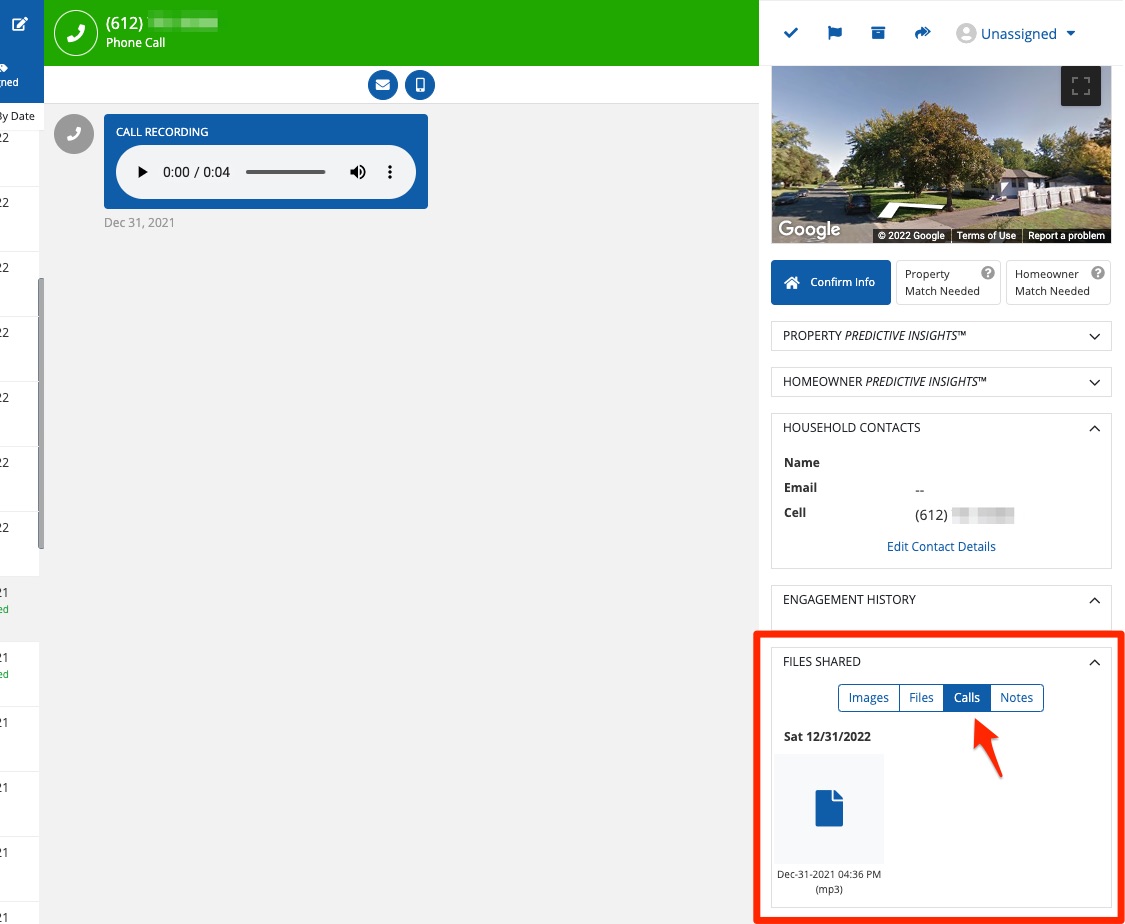Open the Unassigned assignee dropdown
The height and width of the screenshot is (924, 1125).
coord(1016,34)
